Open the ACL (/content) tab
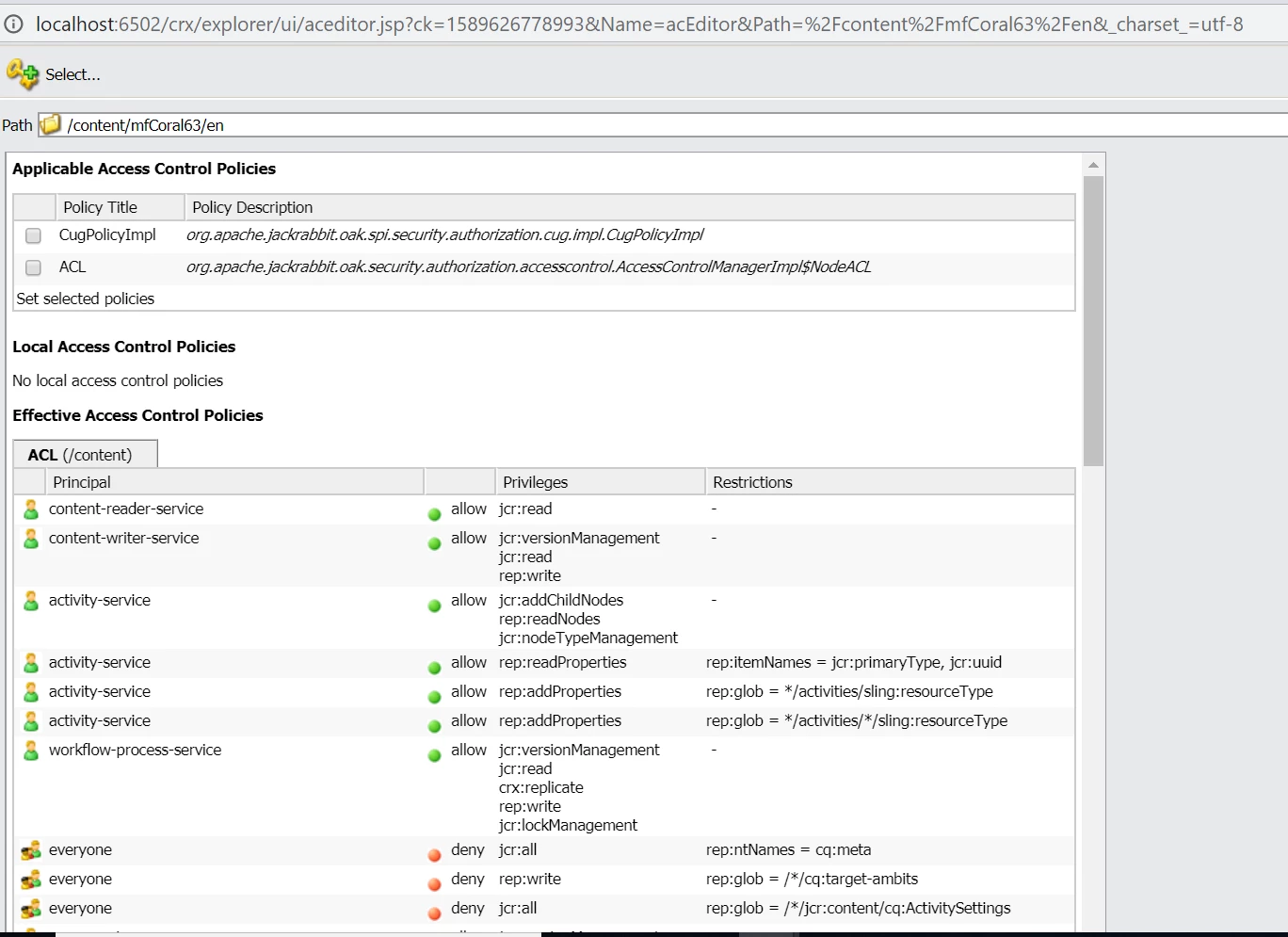The image size is (1288, 937). coord(85,454)
